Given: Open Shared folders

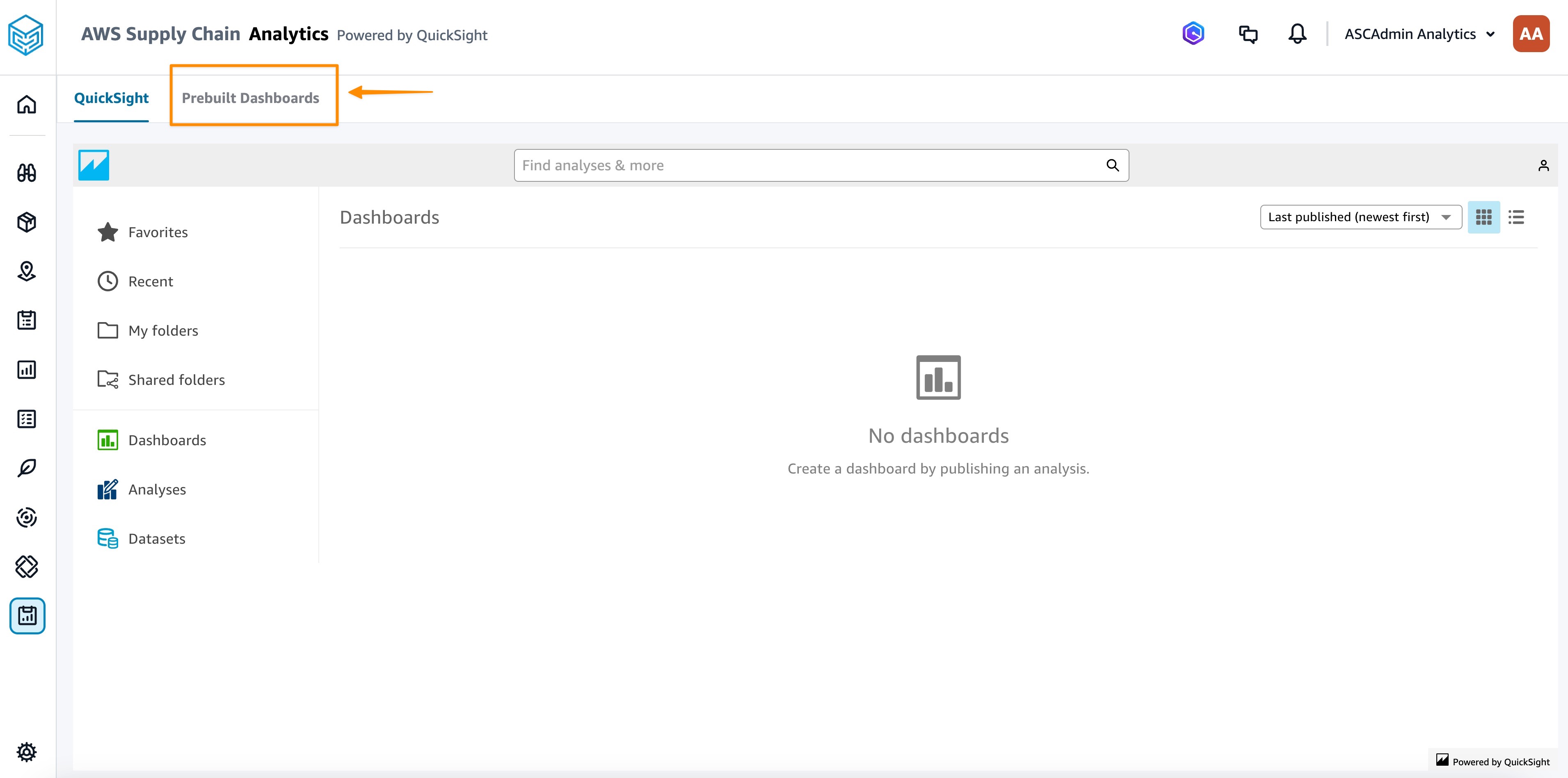Looking at the screenshot, I should (161, 380).
